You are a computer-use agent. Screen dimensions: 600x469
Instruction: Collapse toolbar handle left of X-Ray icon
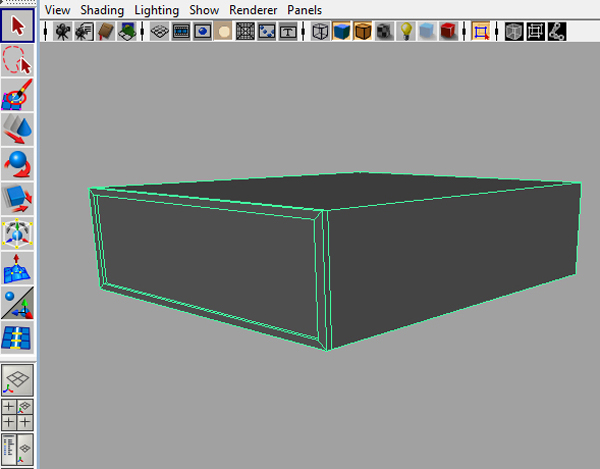pos(497,31)
